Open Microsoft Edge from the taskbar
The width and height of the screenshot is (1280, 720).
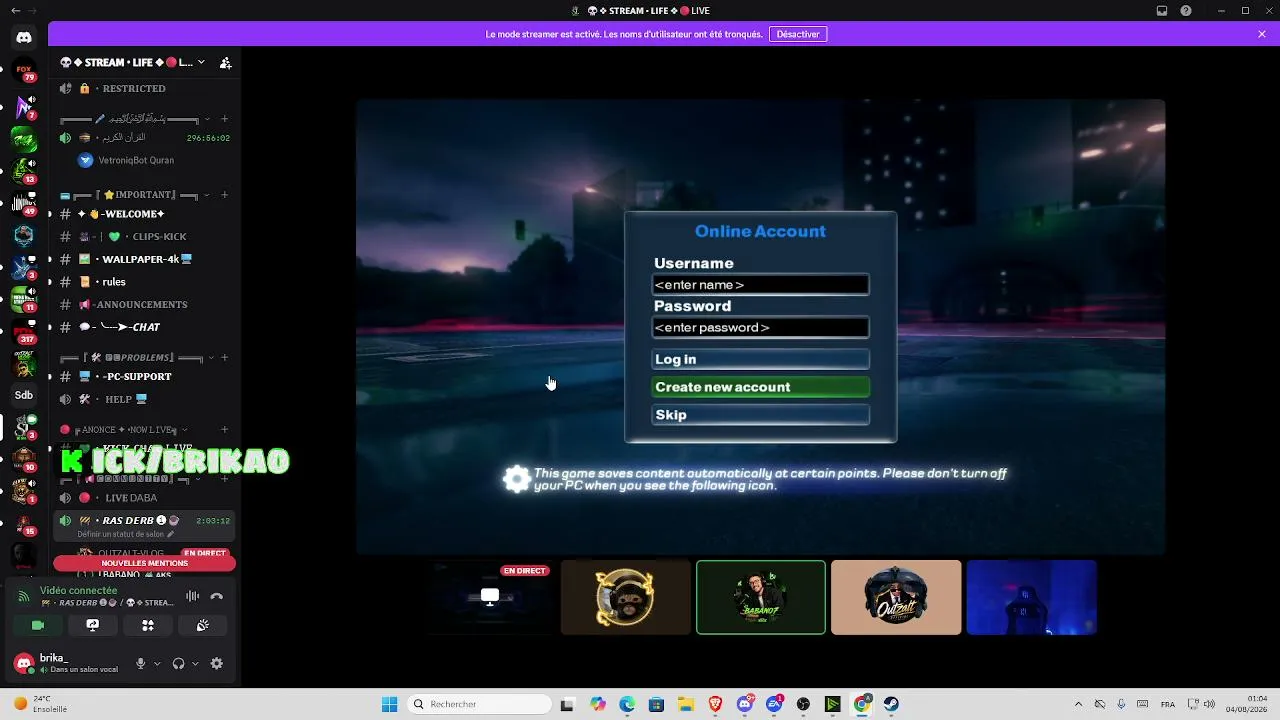click(x=627, y=704)
